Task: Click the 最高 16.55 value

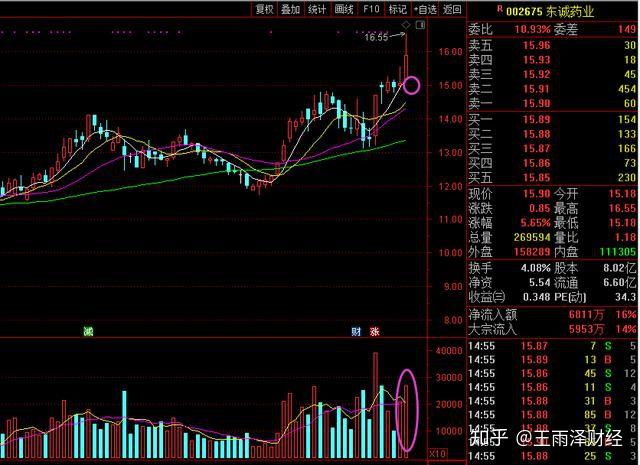Action: point(622,209)
